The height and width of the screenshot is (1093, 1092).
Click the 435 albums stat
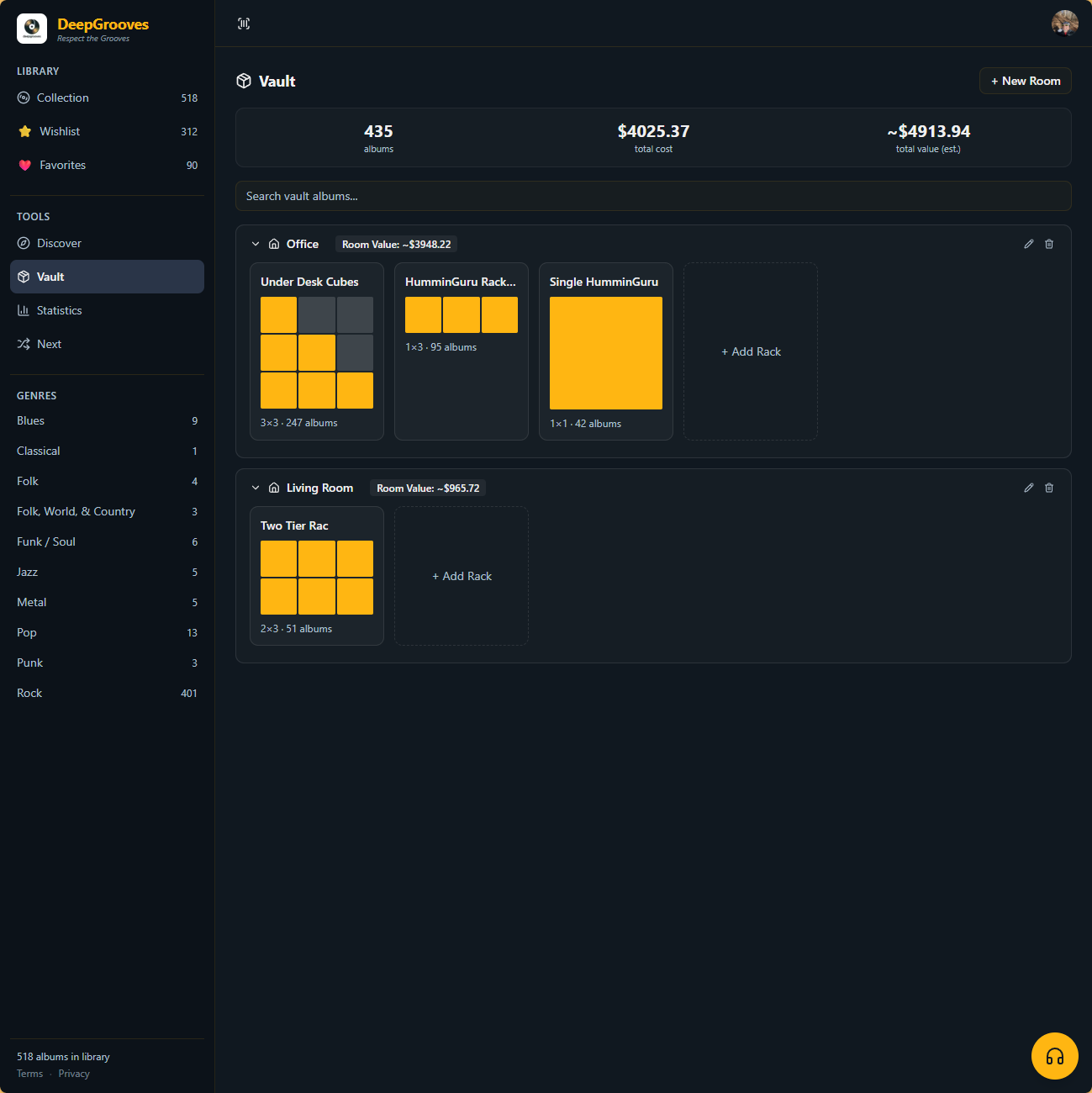[378, 138]
